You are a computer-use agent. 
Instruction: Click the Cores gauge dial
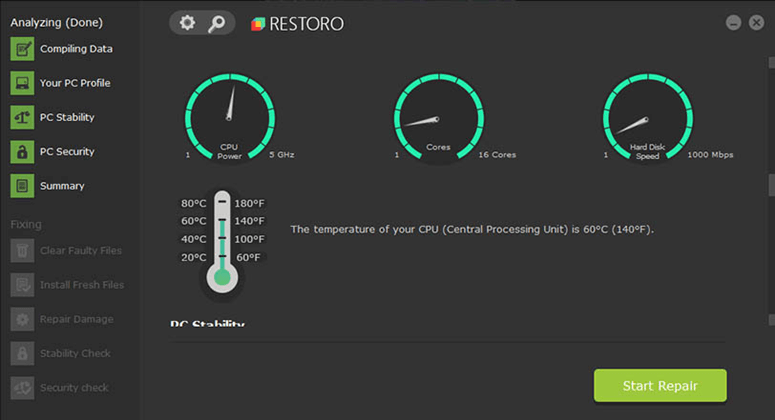pyautogui.click(x=439, y=118)
